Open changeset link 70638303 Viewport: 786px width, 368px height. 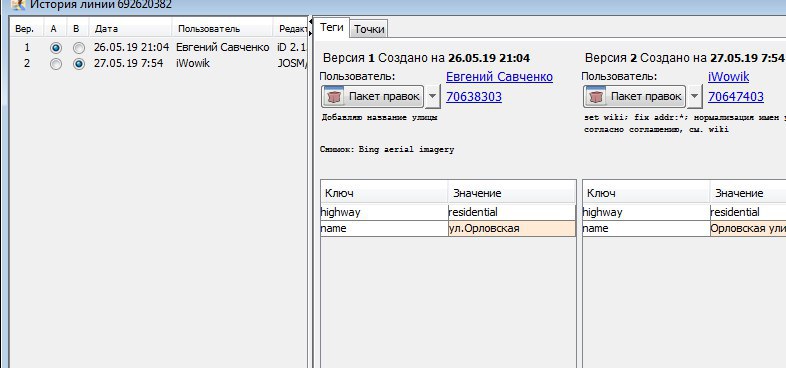(474, 96)
